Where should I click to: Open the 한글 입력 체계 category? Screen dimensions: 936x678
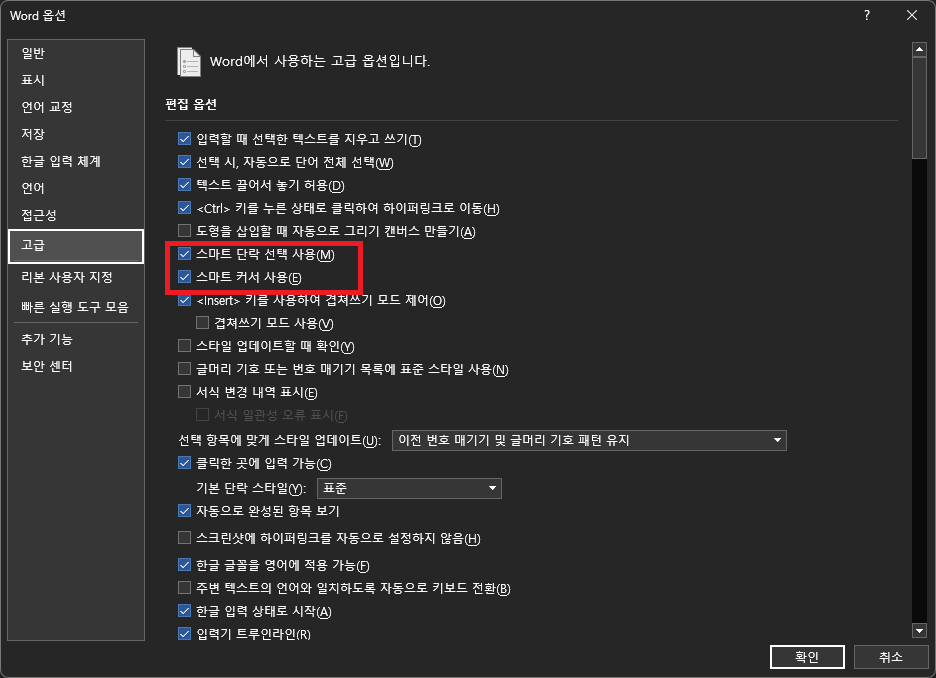coord(76,161)
